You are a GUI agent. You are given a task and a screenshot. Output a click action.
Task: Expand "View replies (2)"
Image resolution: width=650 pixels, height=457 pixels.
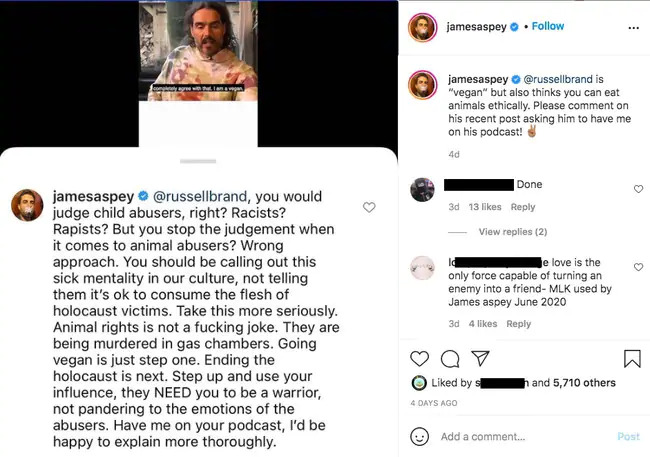click(512, 232)
